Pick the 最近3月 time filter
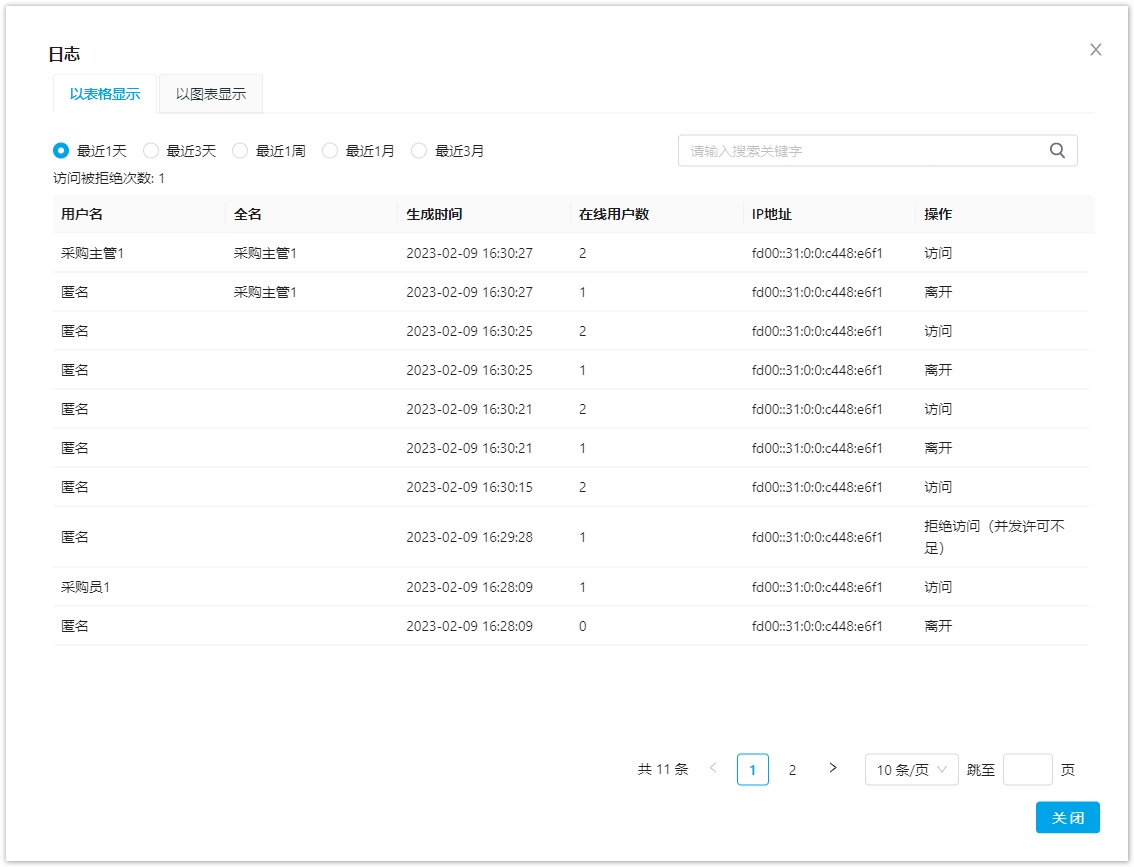The width and height of the screenshot is (1134, 867). point(419,151)
